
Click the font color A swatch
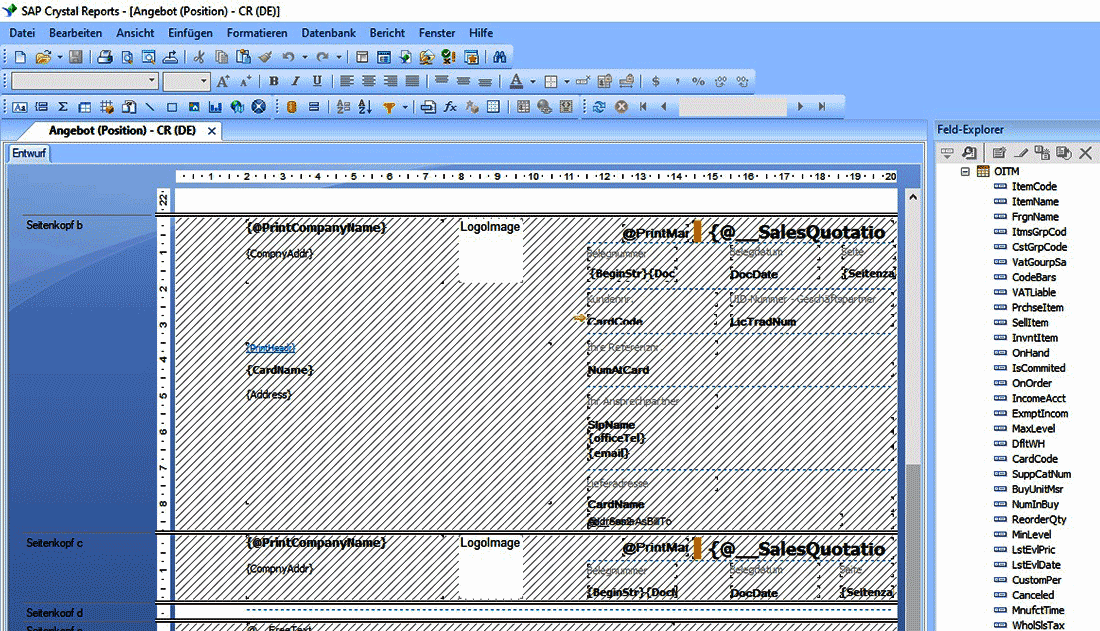click(x=515, y=81)
